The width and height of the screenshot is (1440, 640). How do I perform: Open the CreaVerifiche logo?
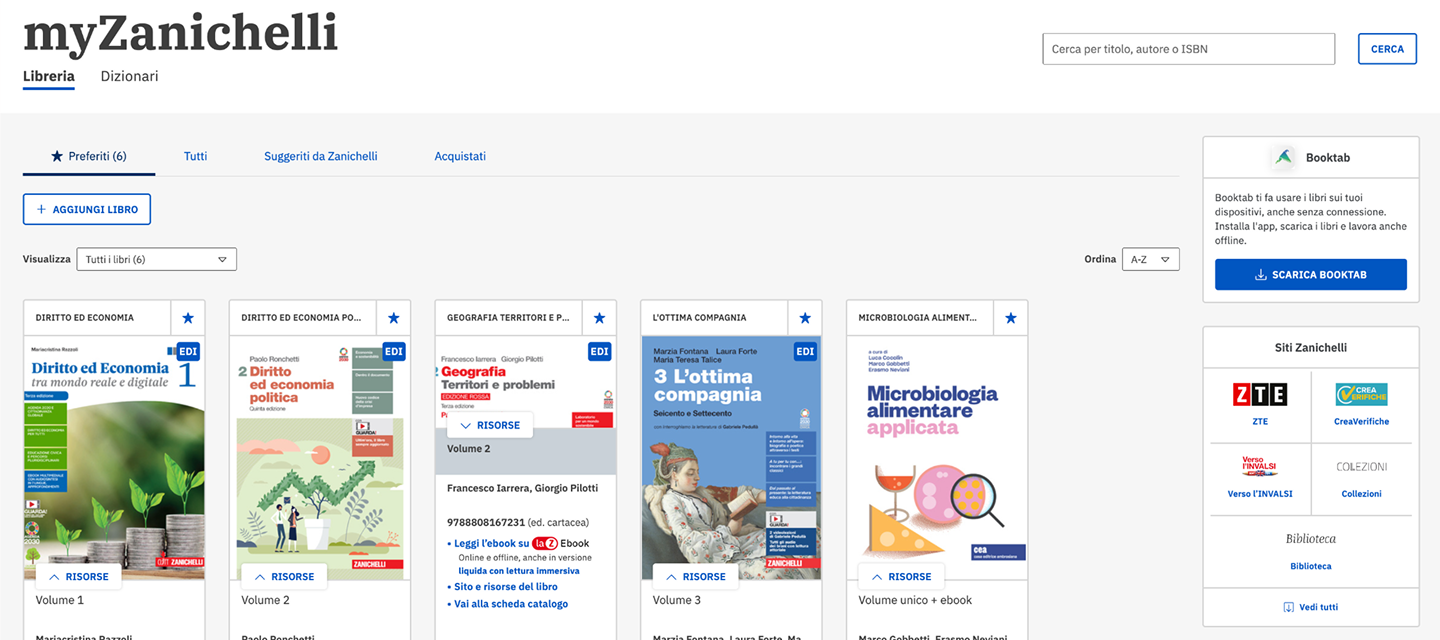click(1361, 394)
